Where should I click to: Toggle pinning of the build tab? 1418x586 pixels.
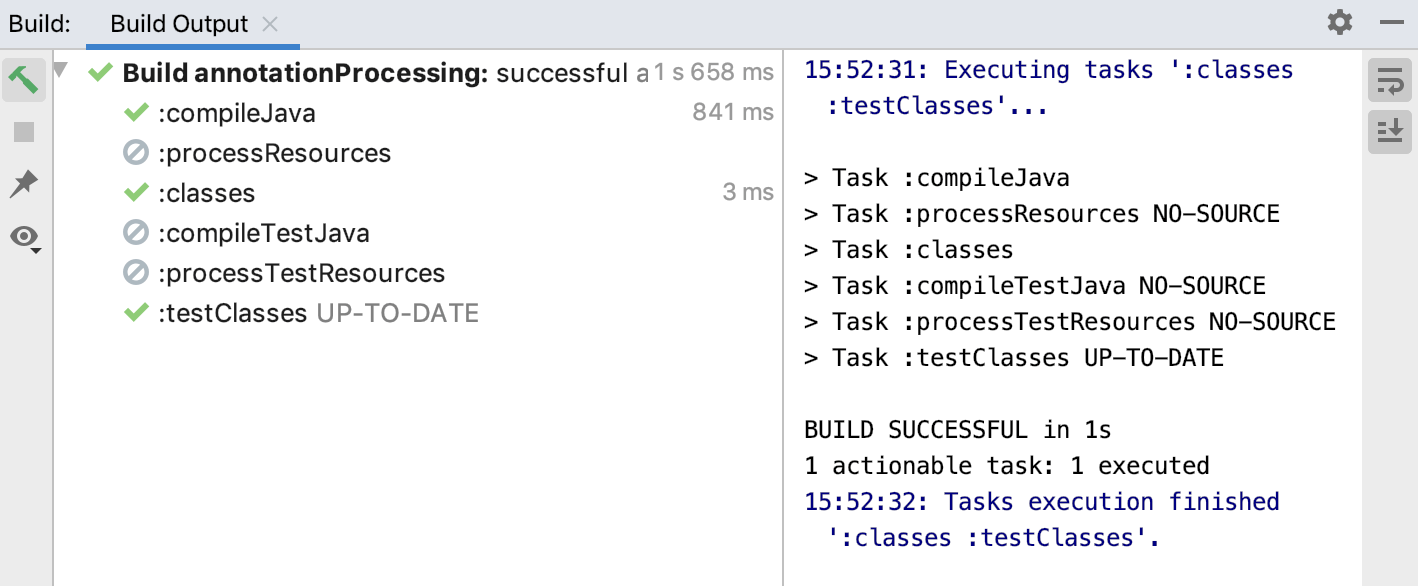point(22,183)
